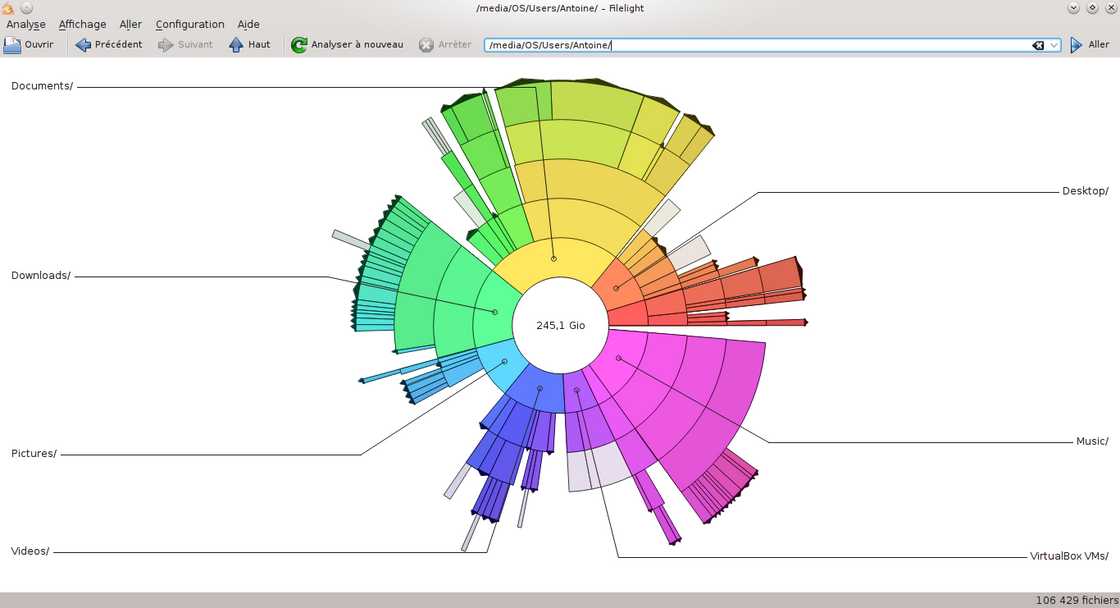
Task: Click inside the location path field
Action: pos(750,45)
